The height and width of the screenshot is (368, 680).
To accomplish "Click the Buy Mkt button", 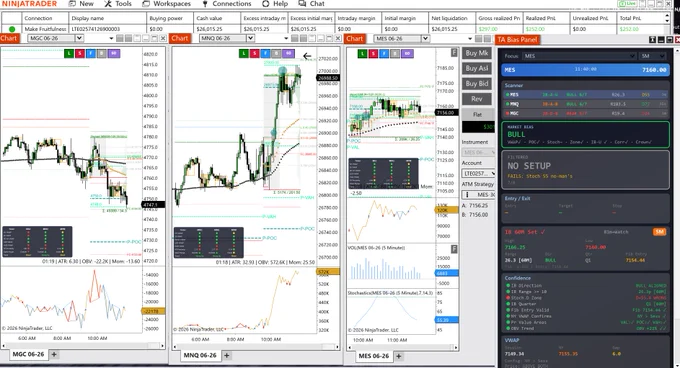I will [x=477, y=53].
